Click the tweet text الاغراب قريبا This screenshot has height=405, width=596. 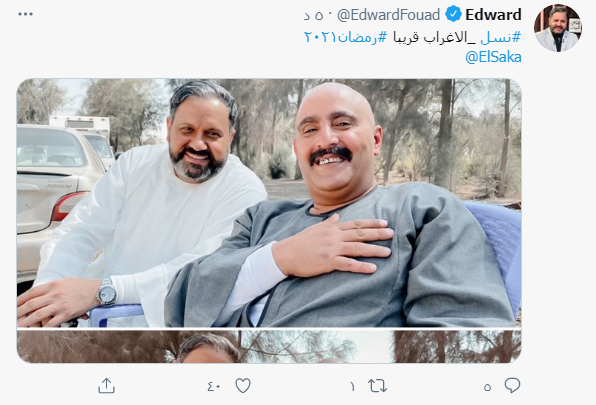coord(434,37)
